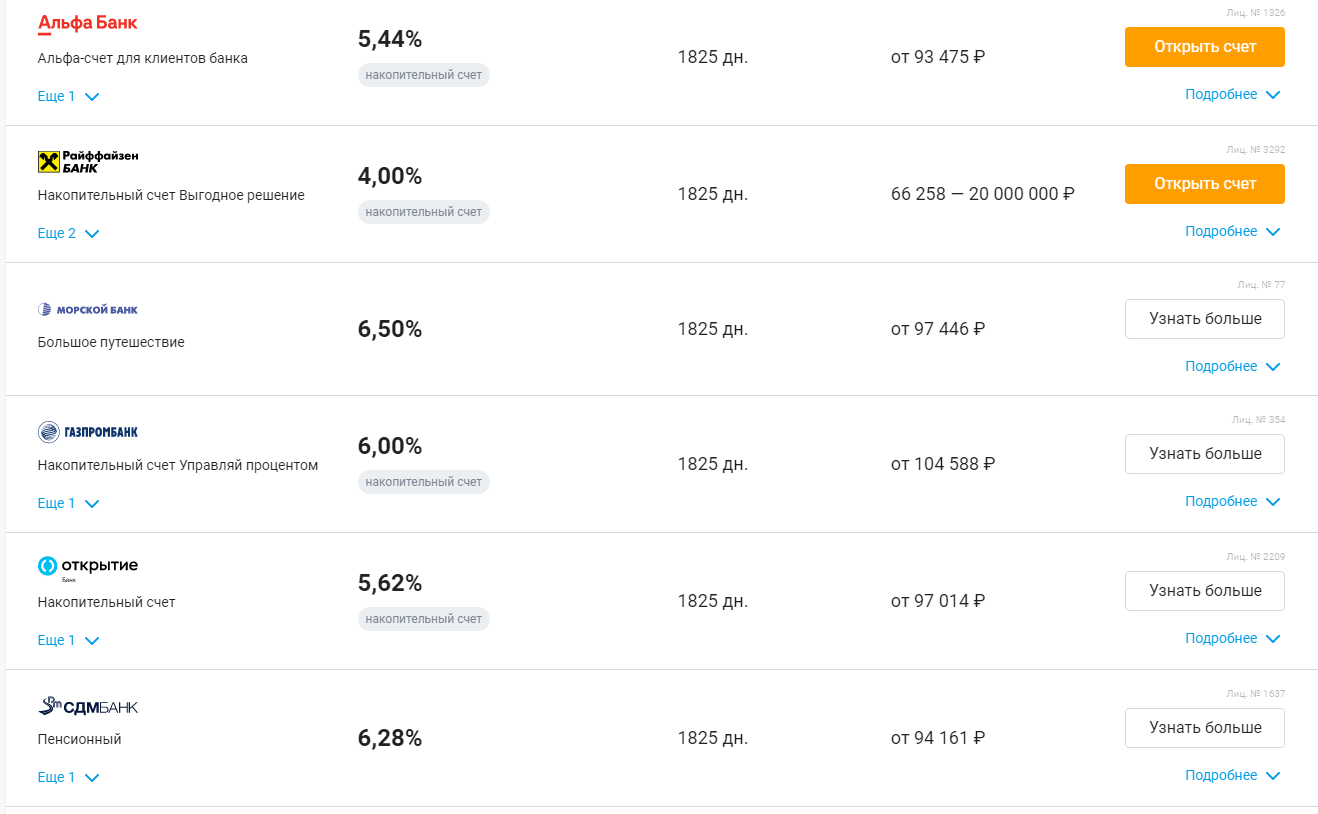The height and width of the screenshot is (814, 1318).
Task: Click the Альфа Банк logo
Action: point(88,23)
